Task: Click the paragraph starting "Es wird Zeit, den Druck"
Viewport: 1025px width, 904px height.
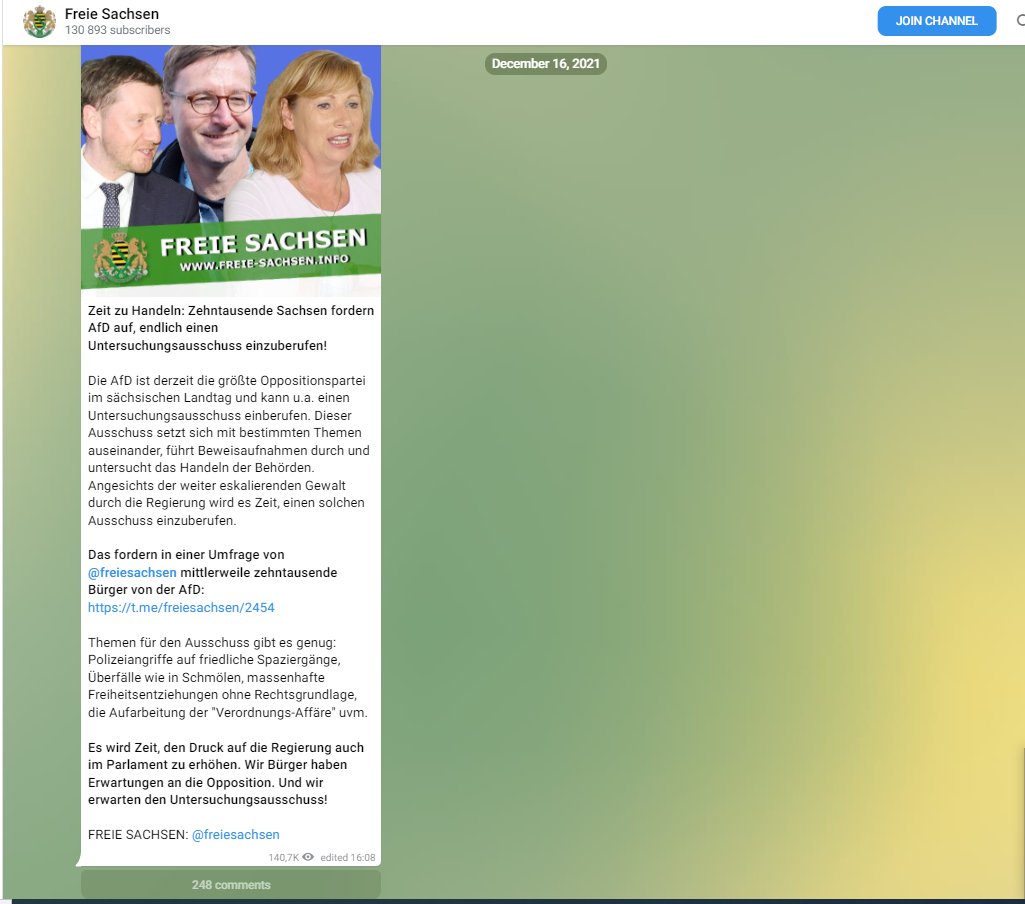Action: [x=226, y=773]
